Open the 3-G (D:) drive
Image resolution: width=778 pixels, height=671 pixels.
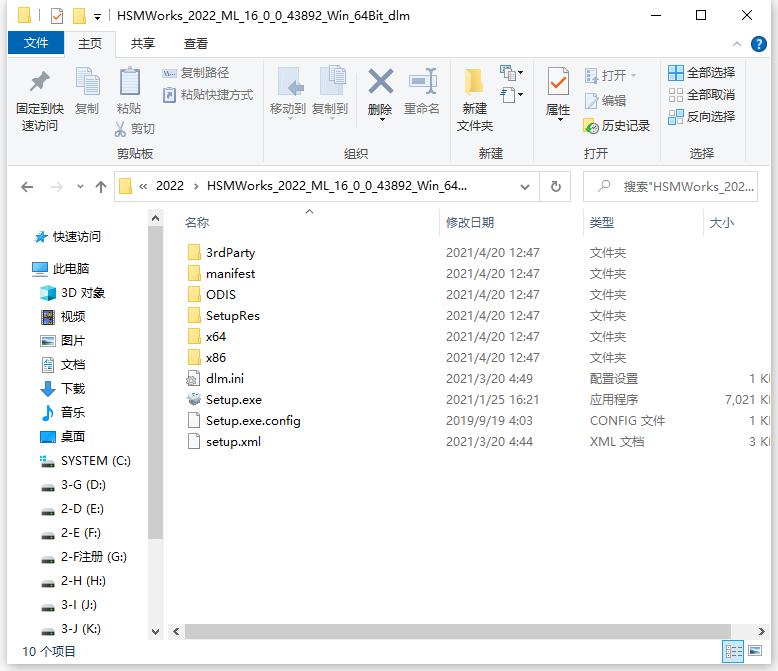tap(73, 485)
